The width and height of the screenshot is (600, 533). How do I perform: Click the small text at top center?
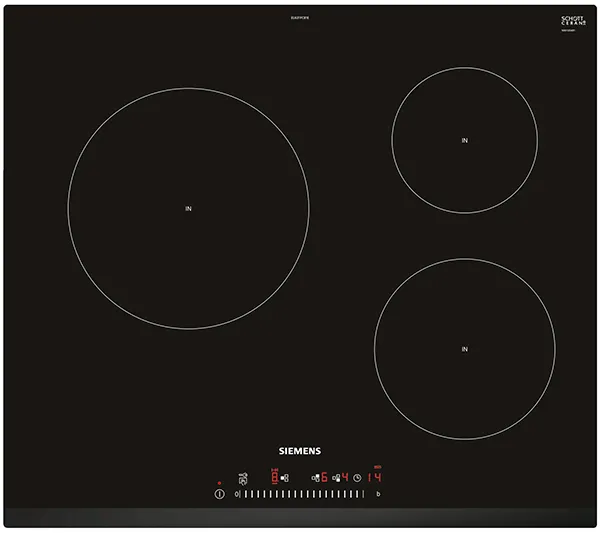pyautogui.click(x=299, y=14)
